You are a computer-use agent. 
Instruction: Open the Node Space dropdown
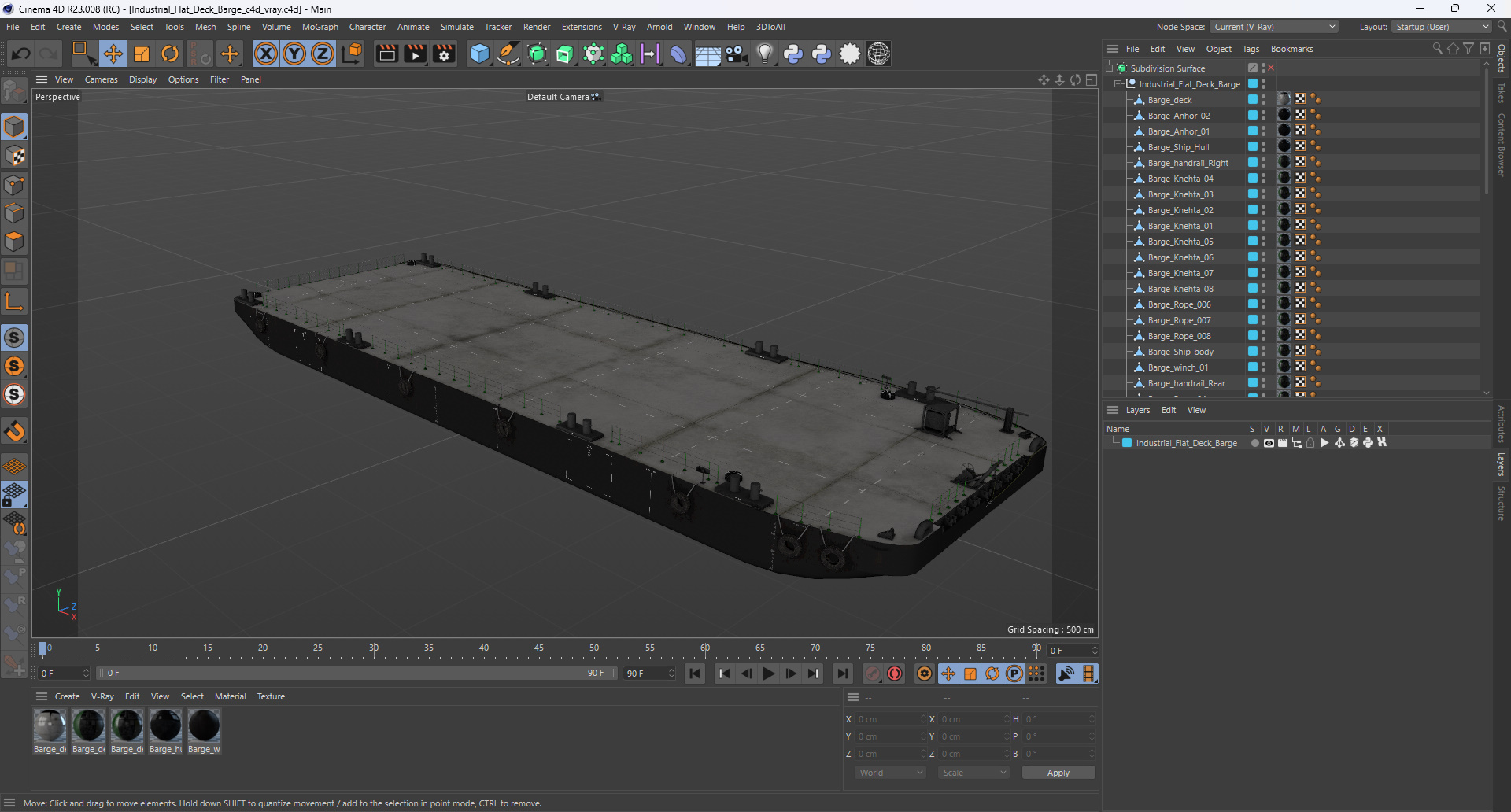[1274, 27]
